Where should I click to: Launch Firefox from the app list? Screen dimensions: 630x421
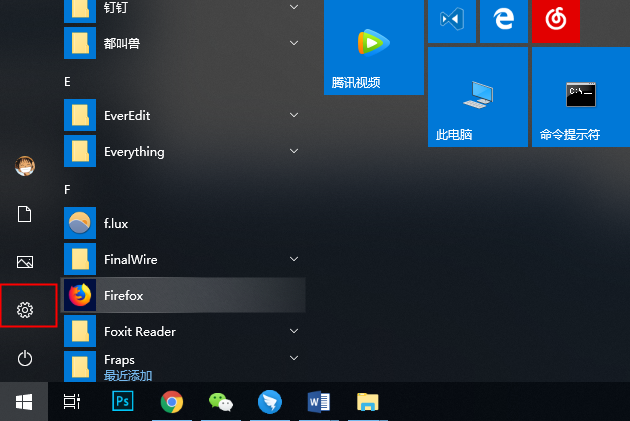pyautogui.click(x=183, y=295)
